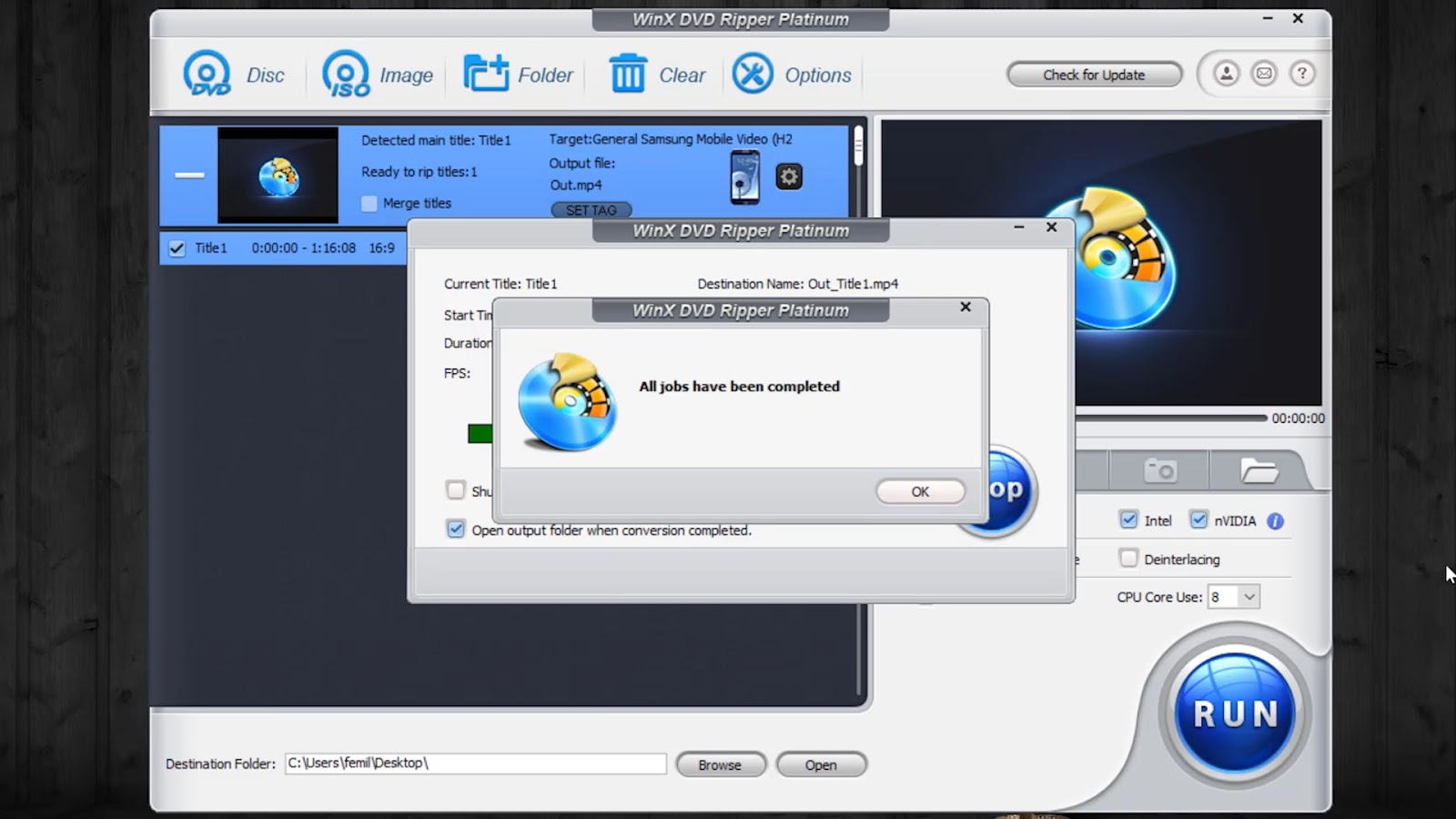
Task: Click the Ready to rip titles:1 text
Action: click(420, 172)
